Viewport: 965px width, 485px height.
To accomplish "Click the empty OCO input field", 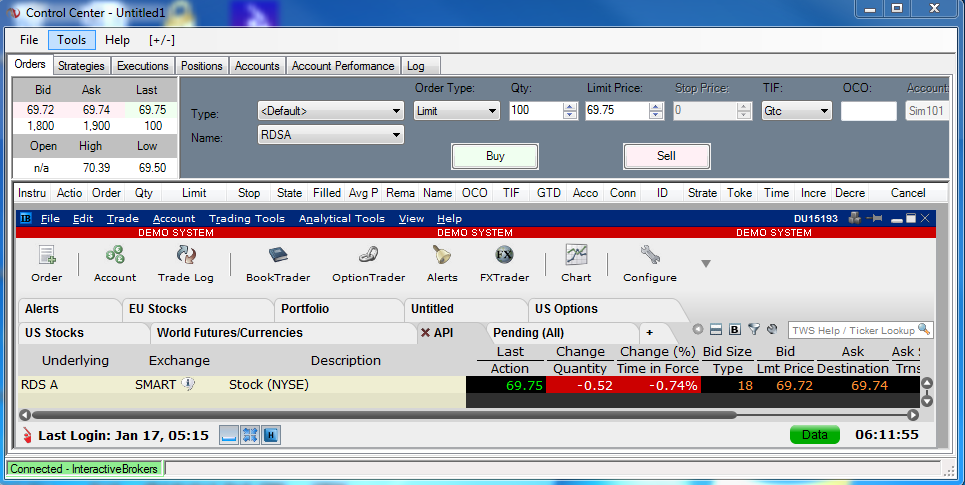I will [869, 111].
